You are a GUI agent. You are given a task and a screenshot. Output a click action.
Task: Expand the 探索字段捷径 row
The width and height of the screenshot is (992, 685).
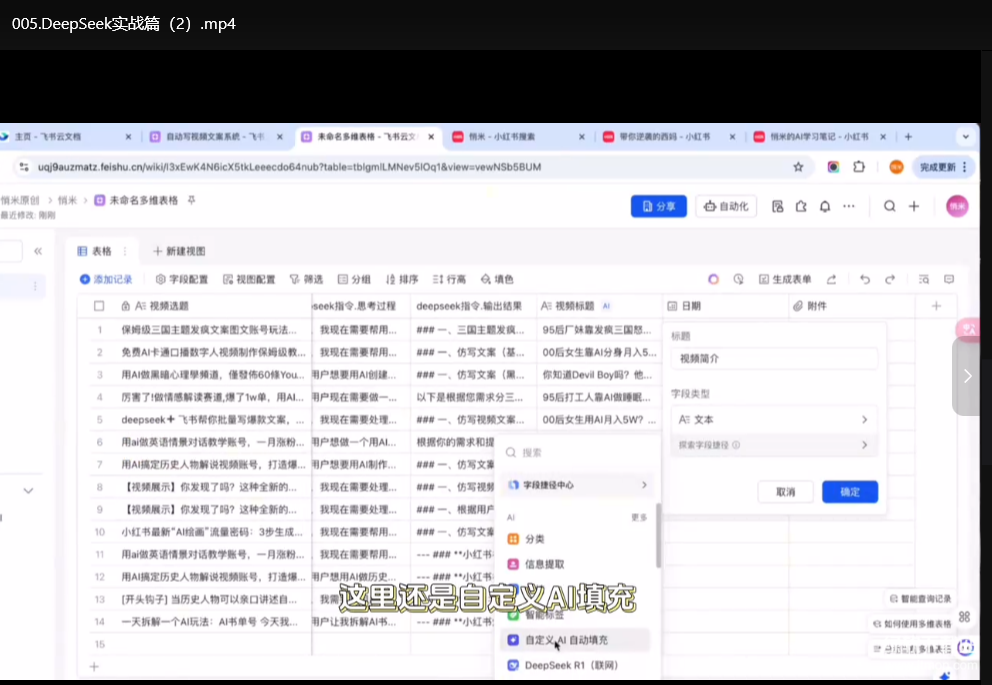(x=774, y=445)
